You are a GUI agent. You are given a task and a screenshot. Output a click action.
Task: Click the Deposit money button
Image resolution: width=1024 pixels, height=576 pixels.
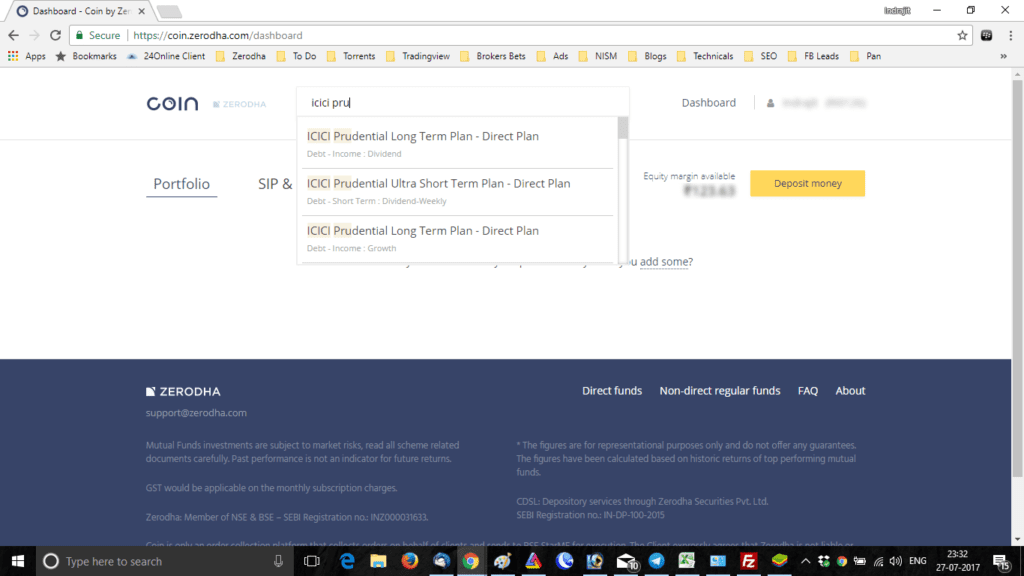[807, 183]
